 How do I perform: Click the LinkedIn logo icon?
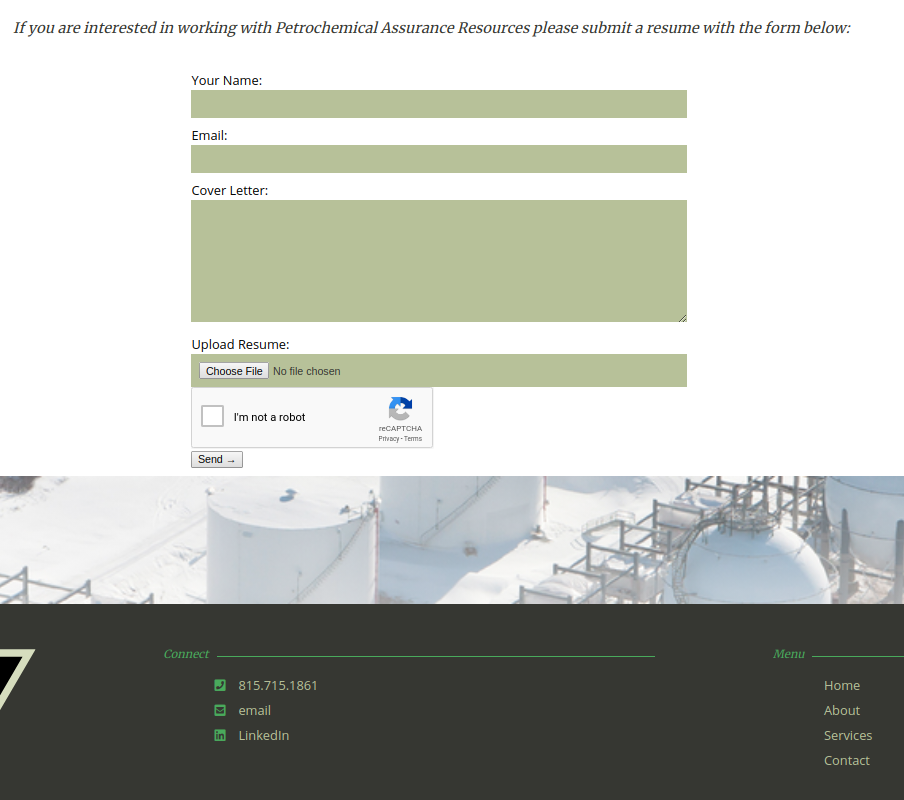pos(220,735)
